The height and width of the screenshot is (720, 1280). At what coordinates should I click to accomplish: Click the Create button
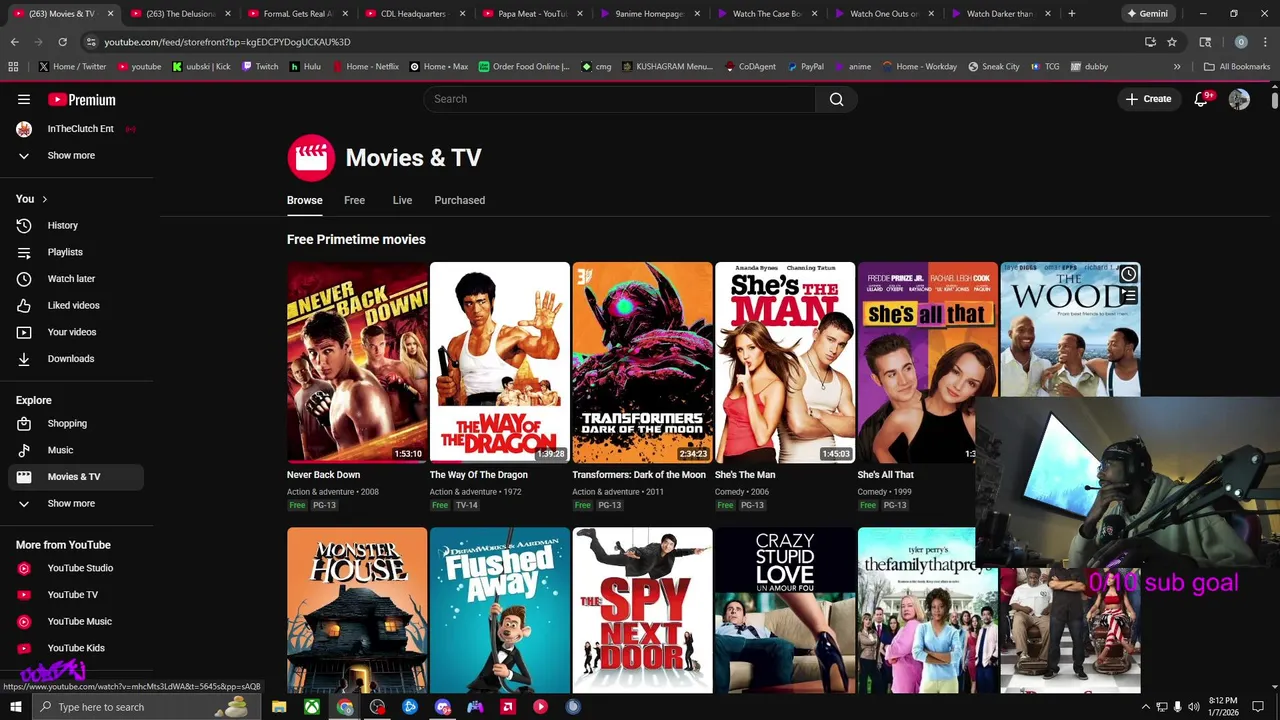tap(1148, 99)
